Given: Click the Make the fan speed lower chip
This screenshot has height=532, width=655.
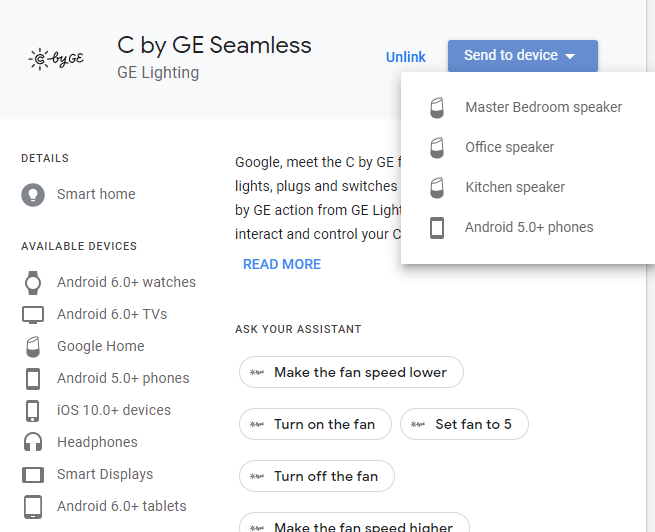Looking at the screenshot, I should [351, 372].
